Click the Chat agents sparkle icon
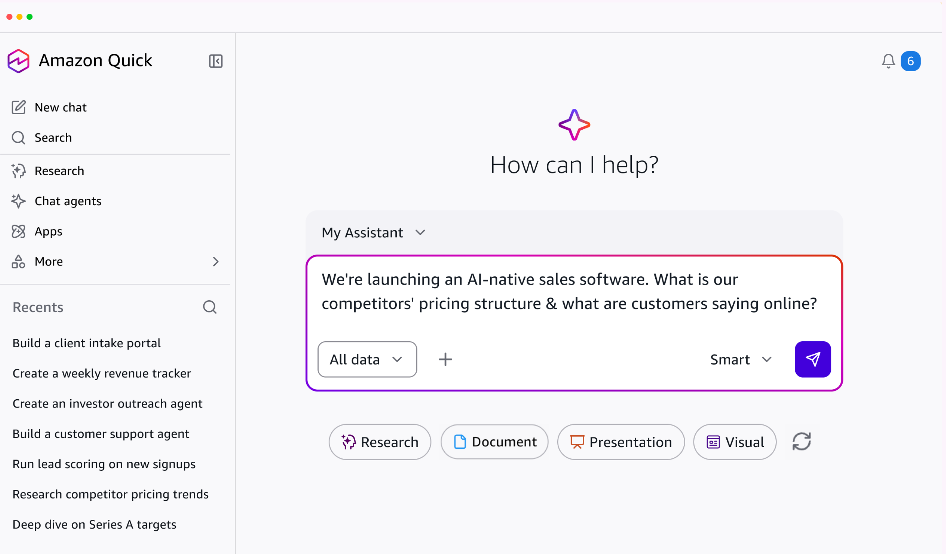This screenshot has width=946, height=554. [x=19, y=201]
